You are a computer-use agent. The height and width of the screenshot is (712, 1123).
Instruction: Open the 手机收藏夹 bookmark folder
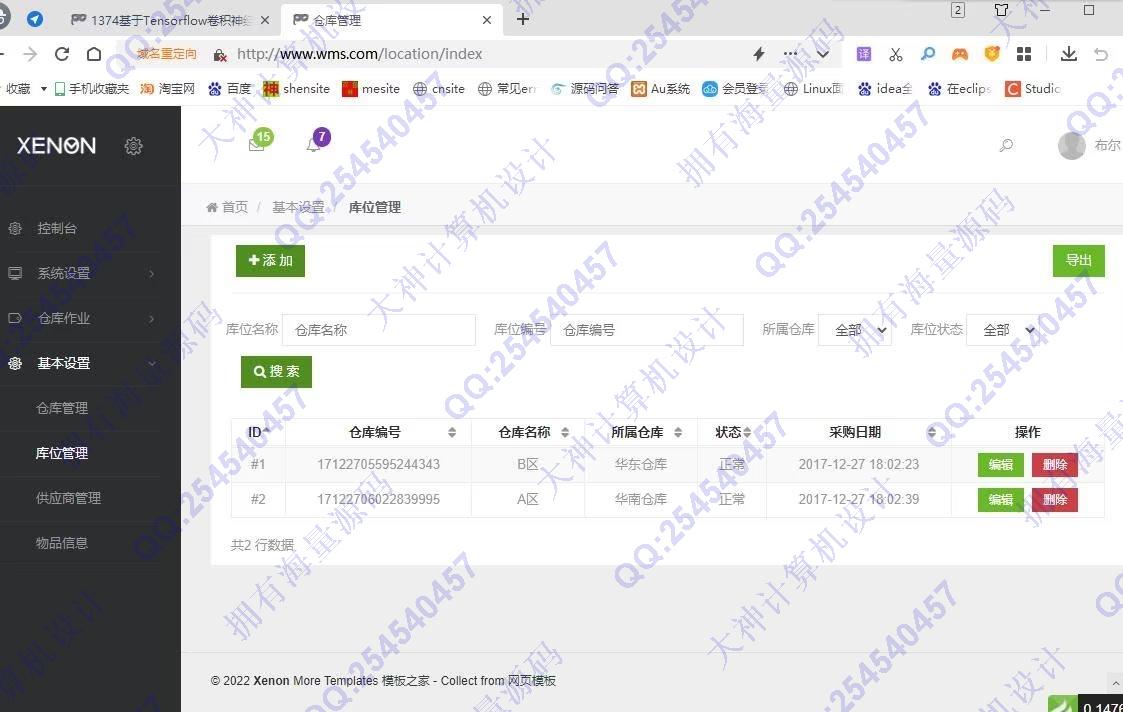click(x=92, y=89)
